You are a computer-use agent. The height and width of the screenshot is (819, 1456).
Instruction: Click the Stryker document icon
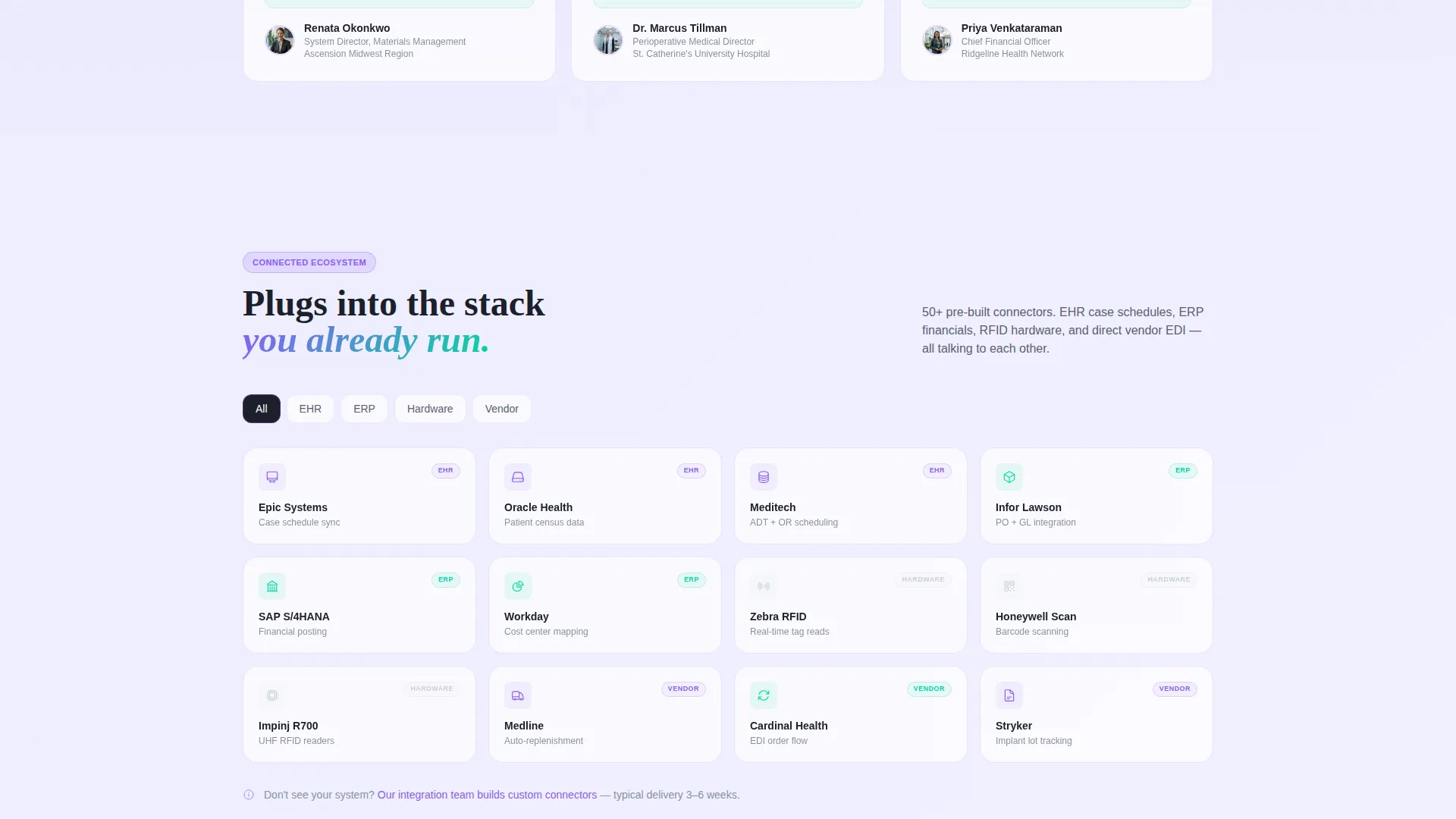[x=1009, y=695]
